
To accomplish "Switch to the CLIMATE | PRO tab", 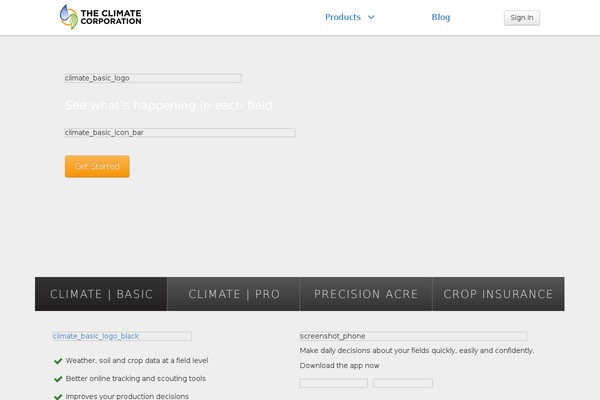I will point(233,294).
